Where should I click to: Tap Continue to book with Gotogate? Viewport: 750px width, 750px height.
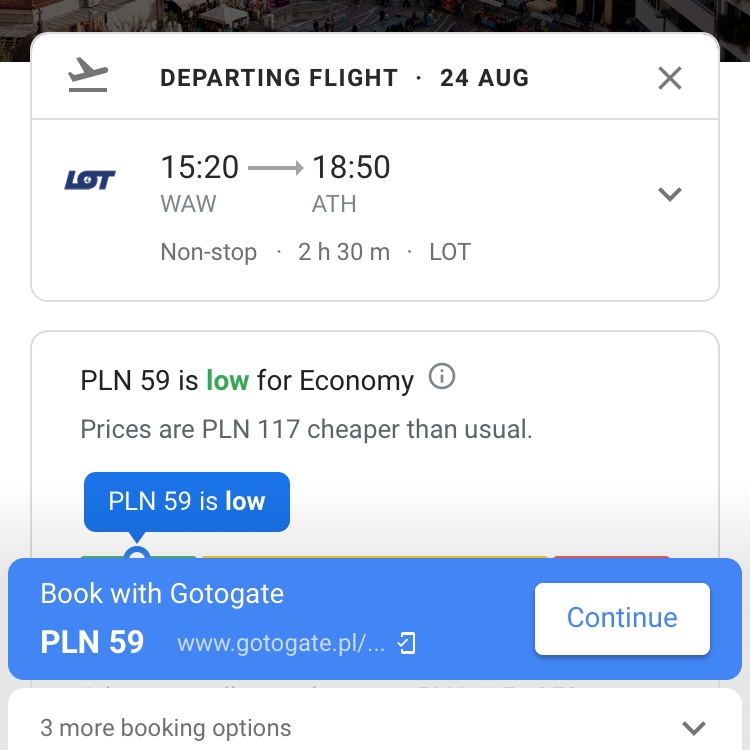click(622, 618)
